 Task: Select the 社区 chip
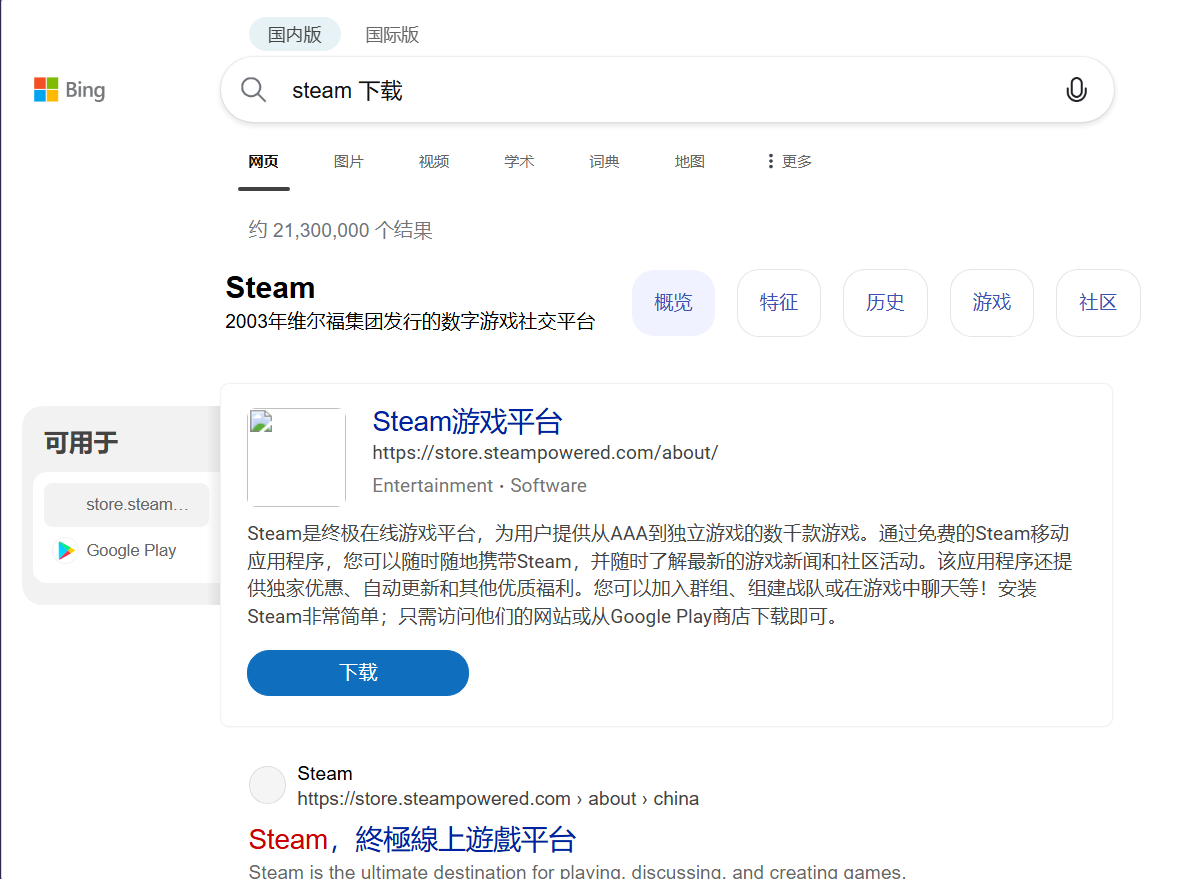pos(1098,303)
